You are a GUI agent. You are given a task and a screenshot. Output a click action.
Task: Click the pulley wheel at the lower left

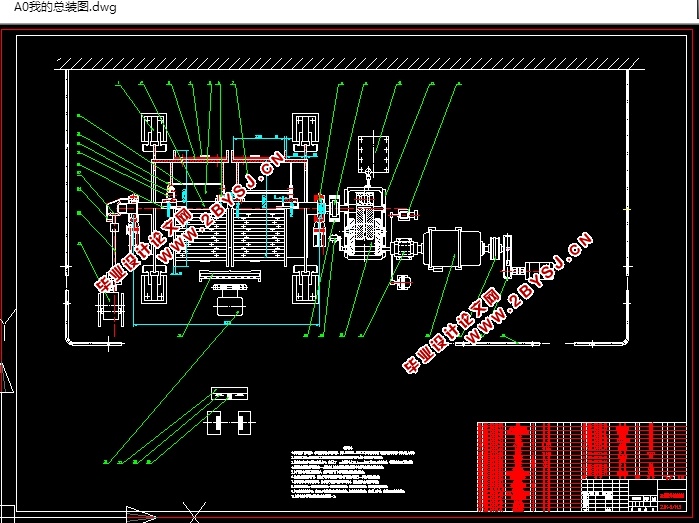(111, 309)
